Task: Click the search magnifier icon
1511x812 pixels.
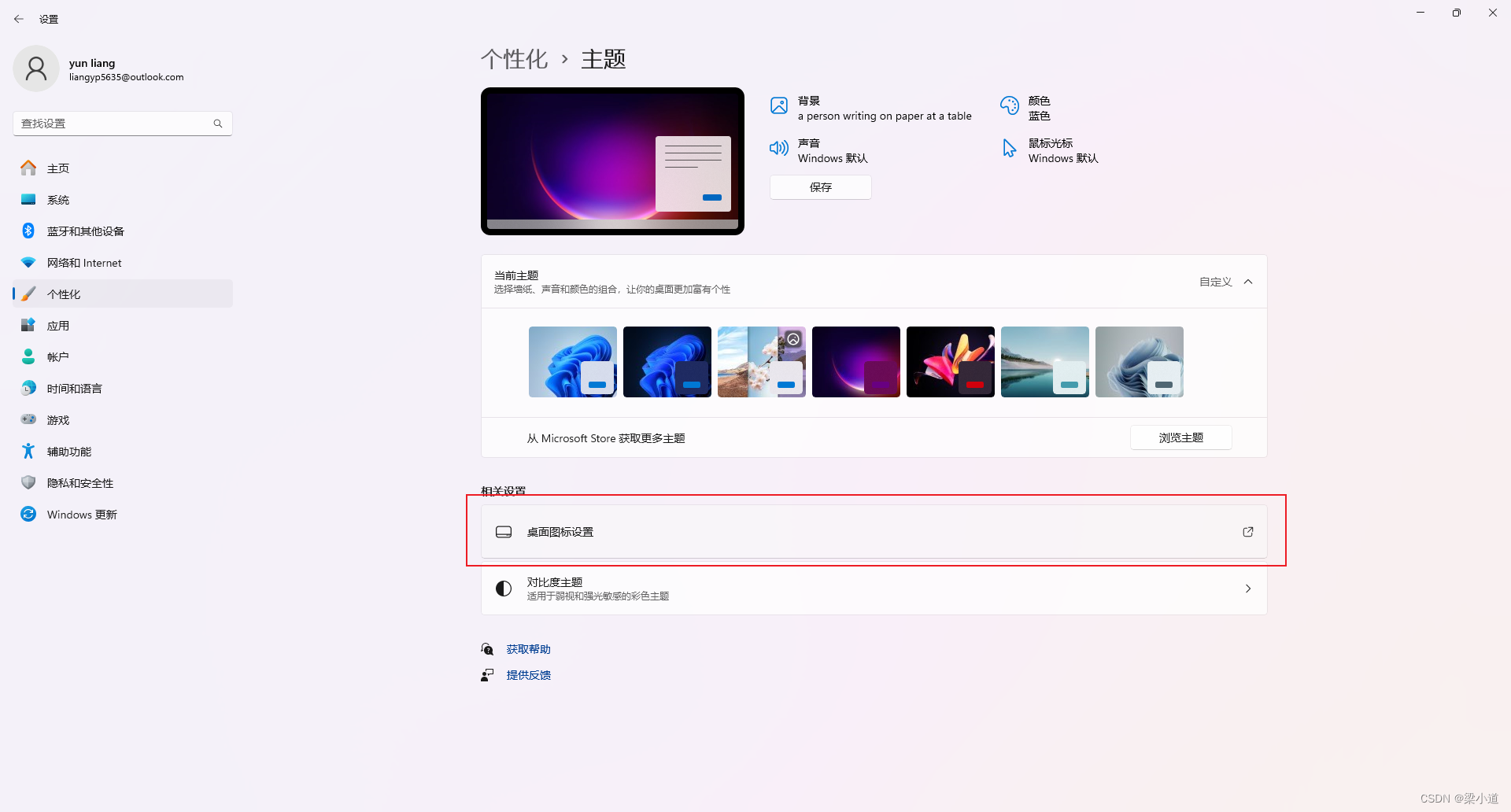Action: tap(218, 124)
